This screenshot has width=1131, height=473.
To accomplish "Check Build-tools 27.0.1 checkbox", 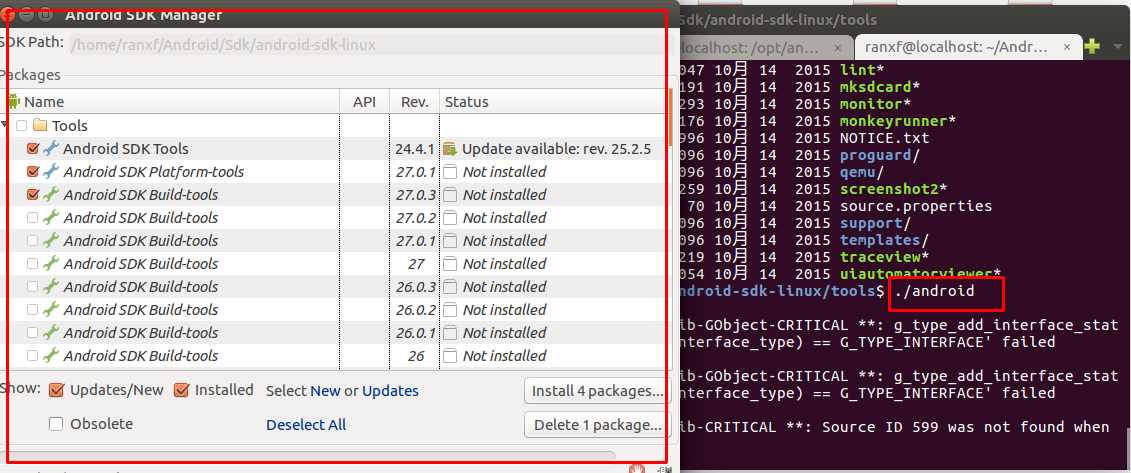I will (x=32, y=241).
